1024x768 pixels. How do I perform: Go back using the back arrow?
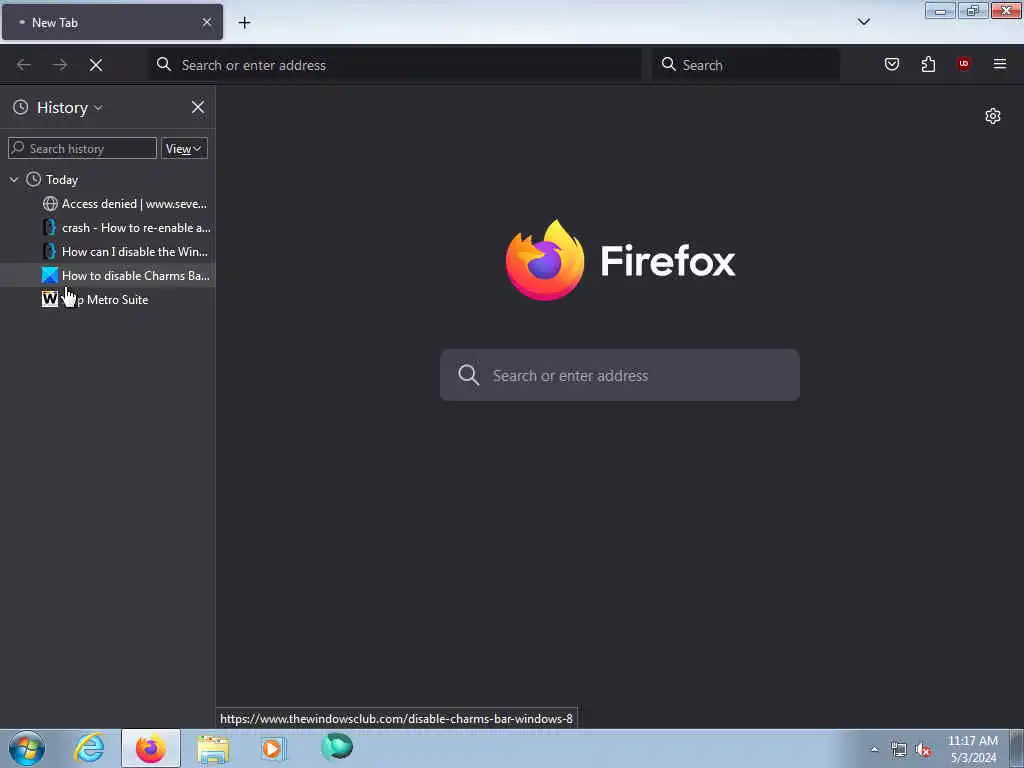[x=24, y=65]
